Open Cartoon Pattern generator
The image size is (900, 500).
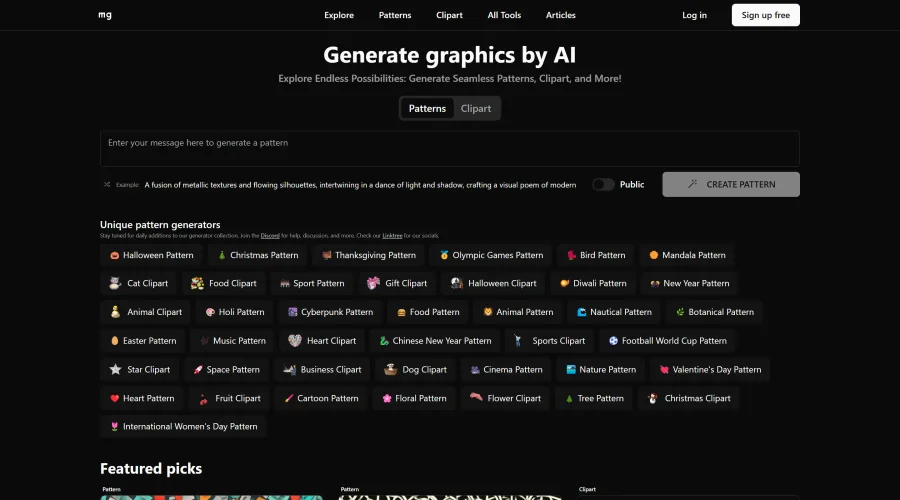[321, 398]
